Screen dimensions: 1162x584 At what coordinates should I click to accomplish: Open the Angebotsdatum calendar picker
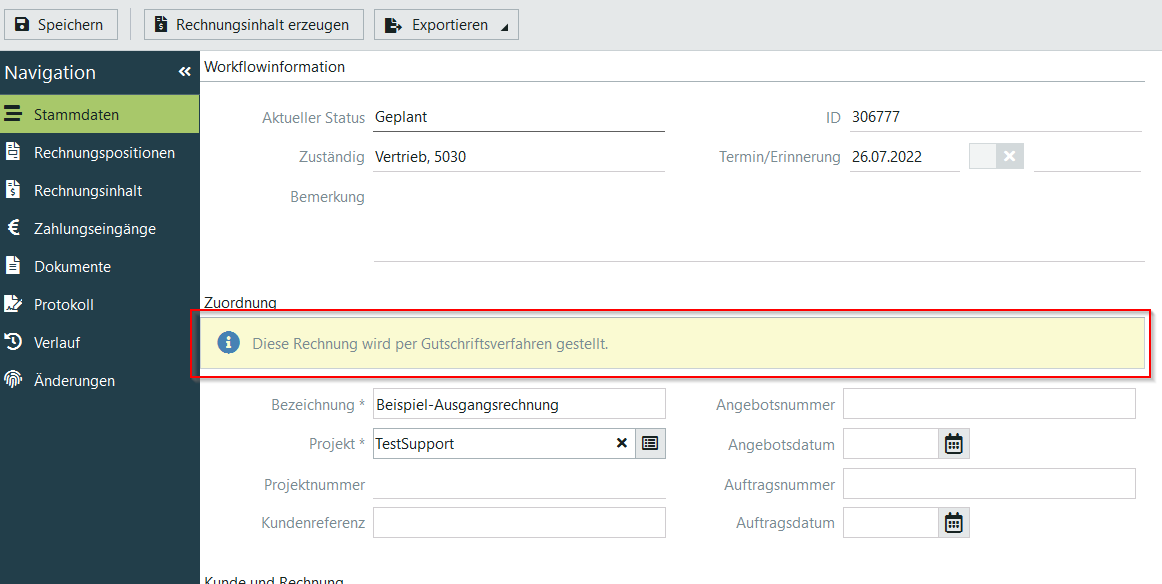pos(953,444)
